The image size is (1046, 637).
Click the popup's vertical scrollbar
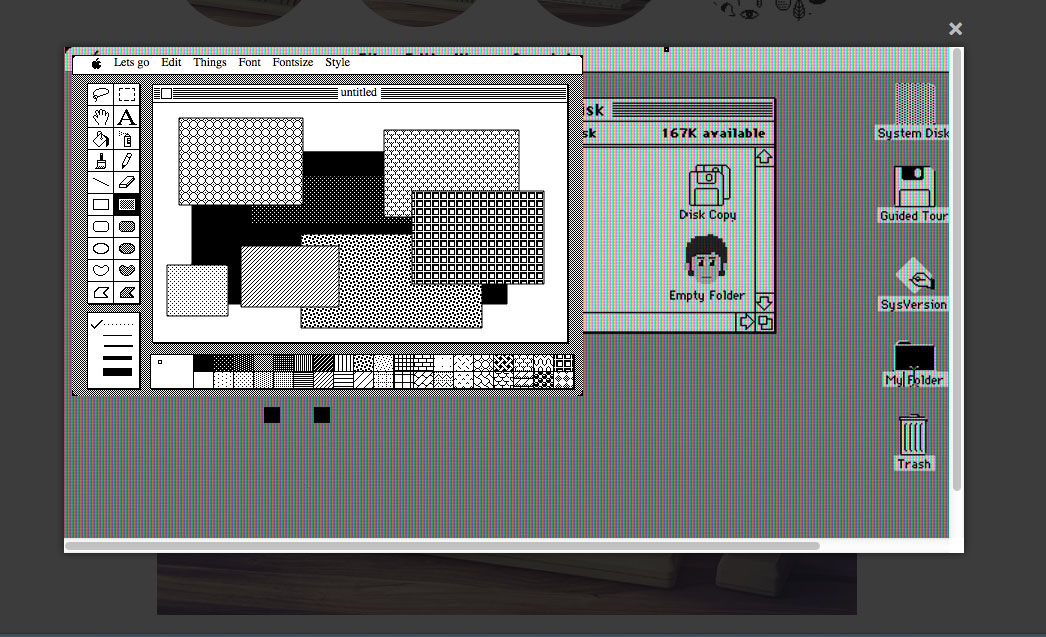click(x=957, y=269)
